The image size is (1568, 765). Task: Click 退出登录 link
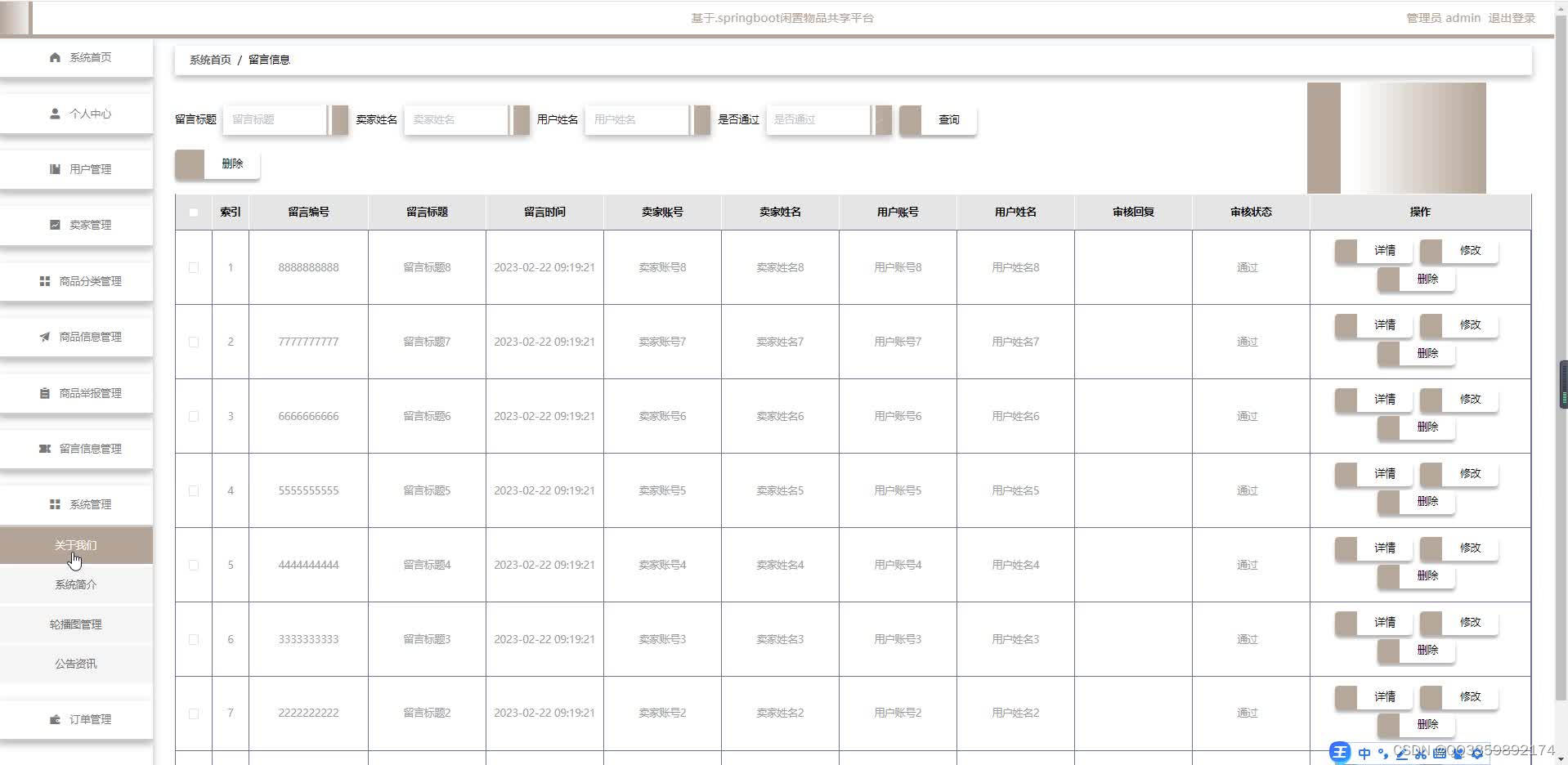1512,18
